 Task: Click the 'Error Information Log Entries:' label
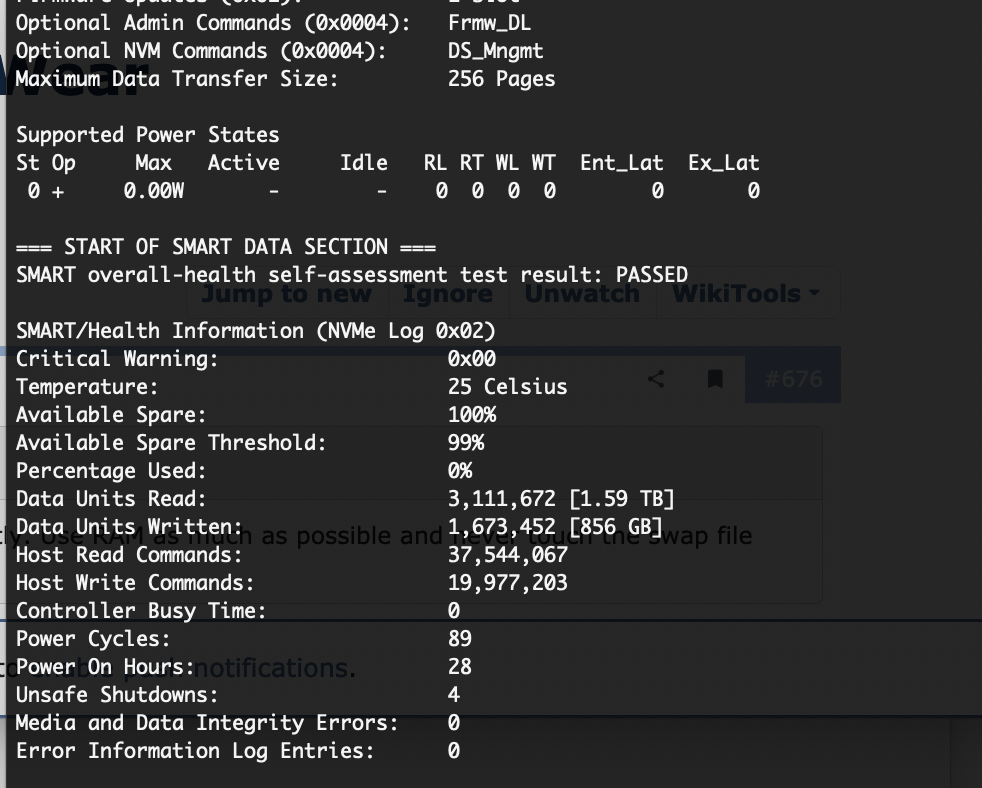[195, 750]
